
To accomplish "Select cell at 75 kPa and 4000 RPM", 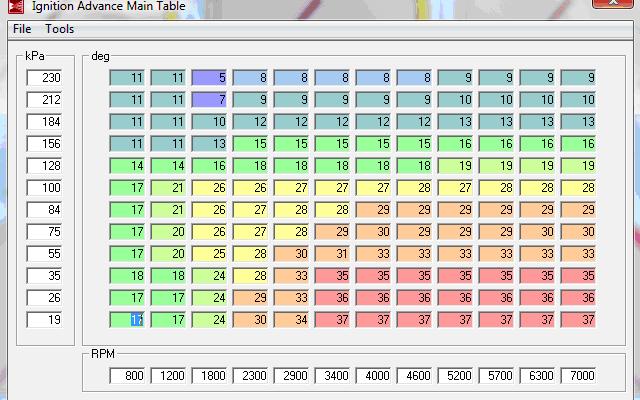I will 373,232.
